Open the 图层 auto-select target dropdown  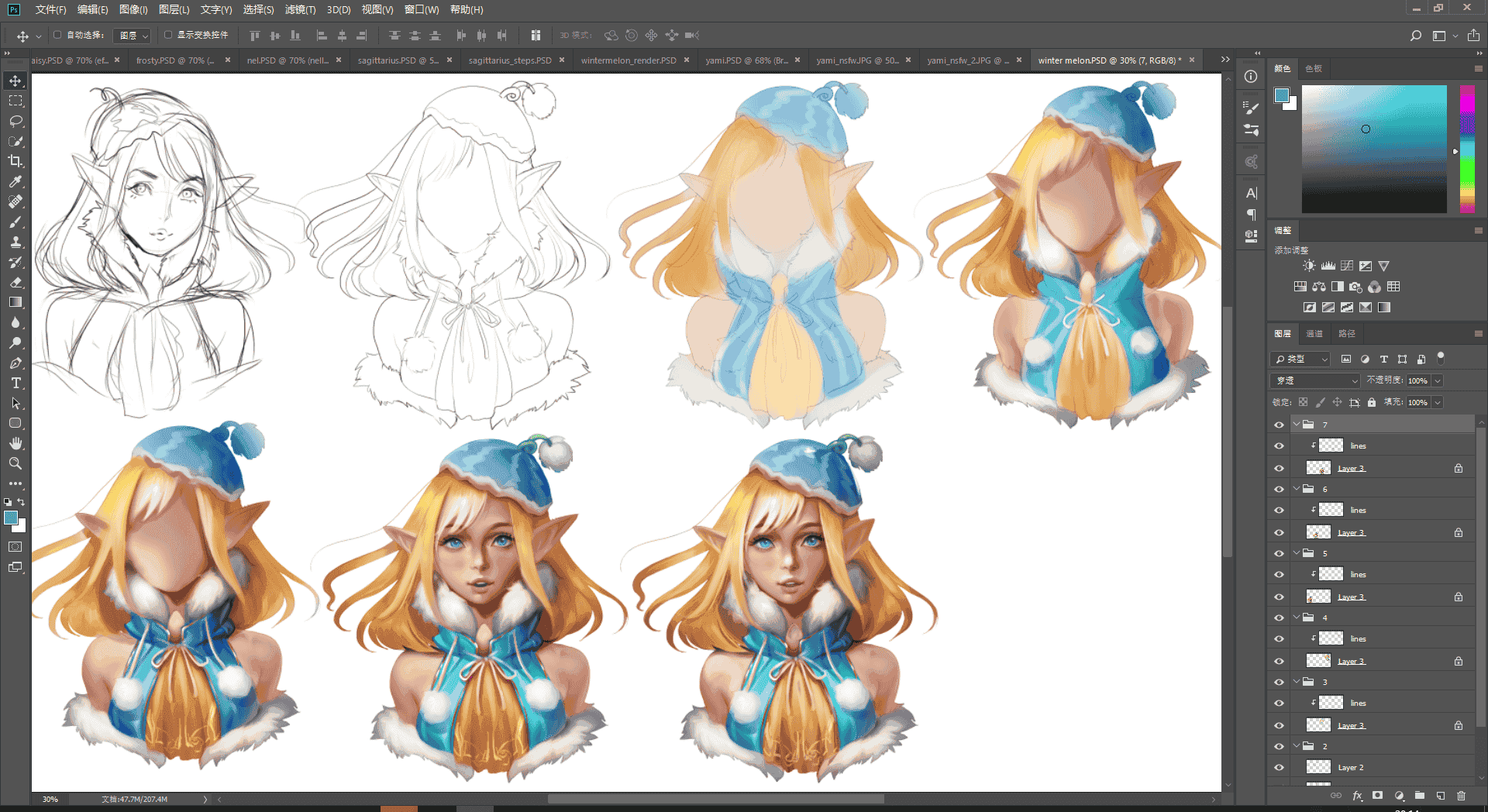(x=132, y=36)
